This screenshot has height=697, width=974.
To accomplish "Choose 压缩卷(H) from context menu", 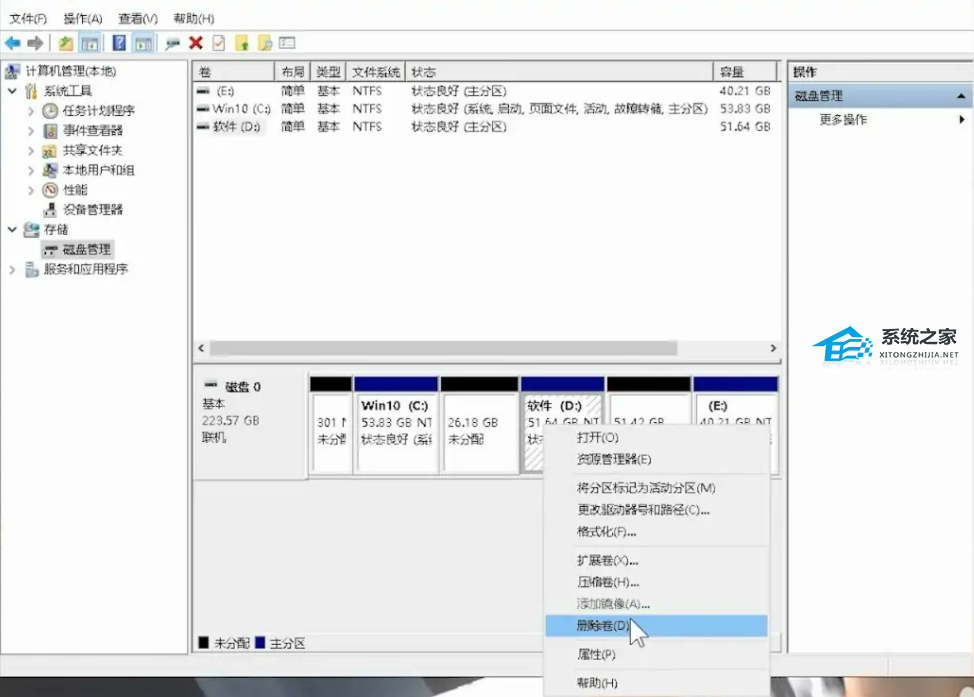I will [657, 582].
